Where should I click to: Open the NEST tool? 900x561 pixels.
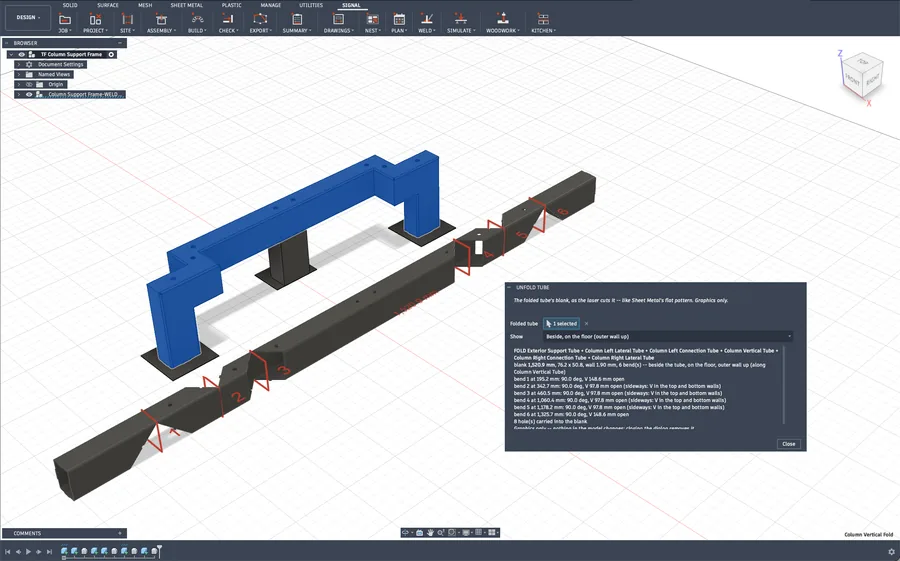point(373,23)
